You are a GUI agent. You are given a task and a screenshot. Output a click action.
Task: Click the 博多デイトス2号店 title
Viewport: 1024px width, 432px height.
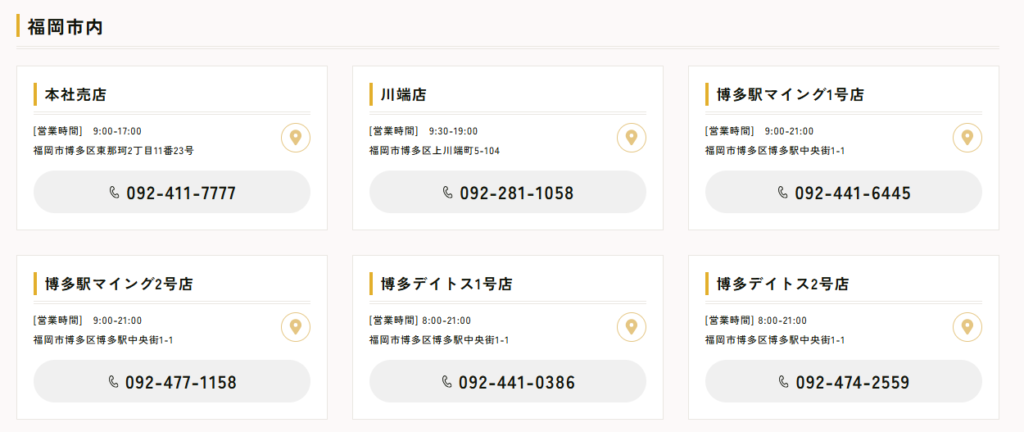(782, 284)
